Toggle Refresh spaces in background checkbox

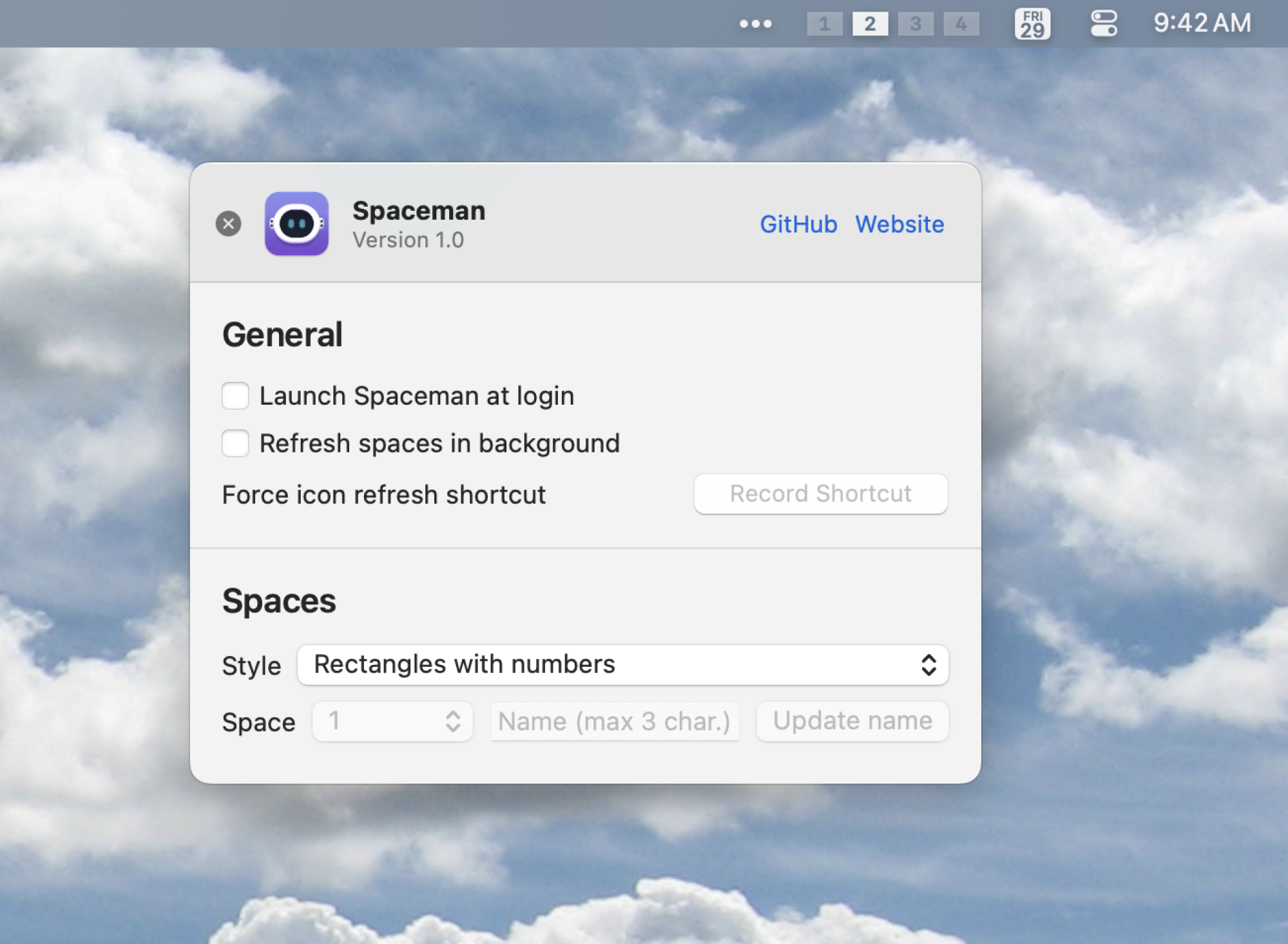[x=235, y=443]
